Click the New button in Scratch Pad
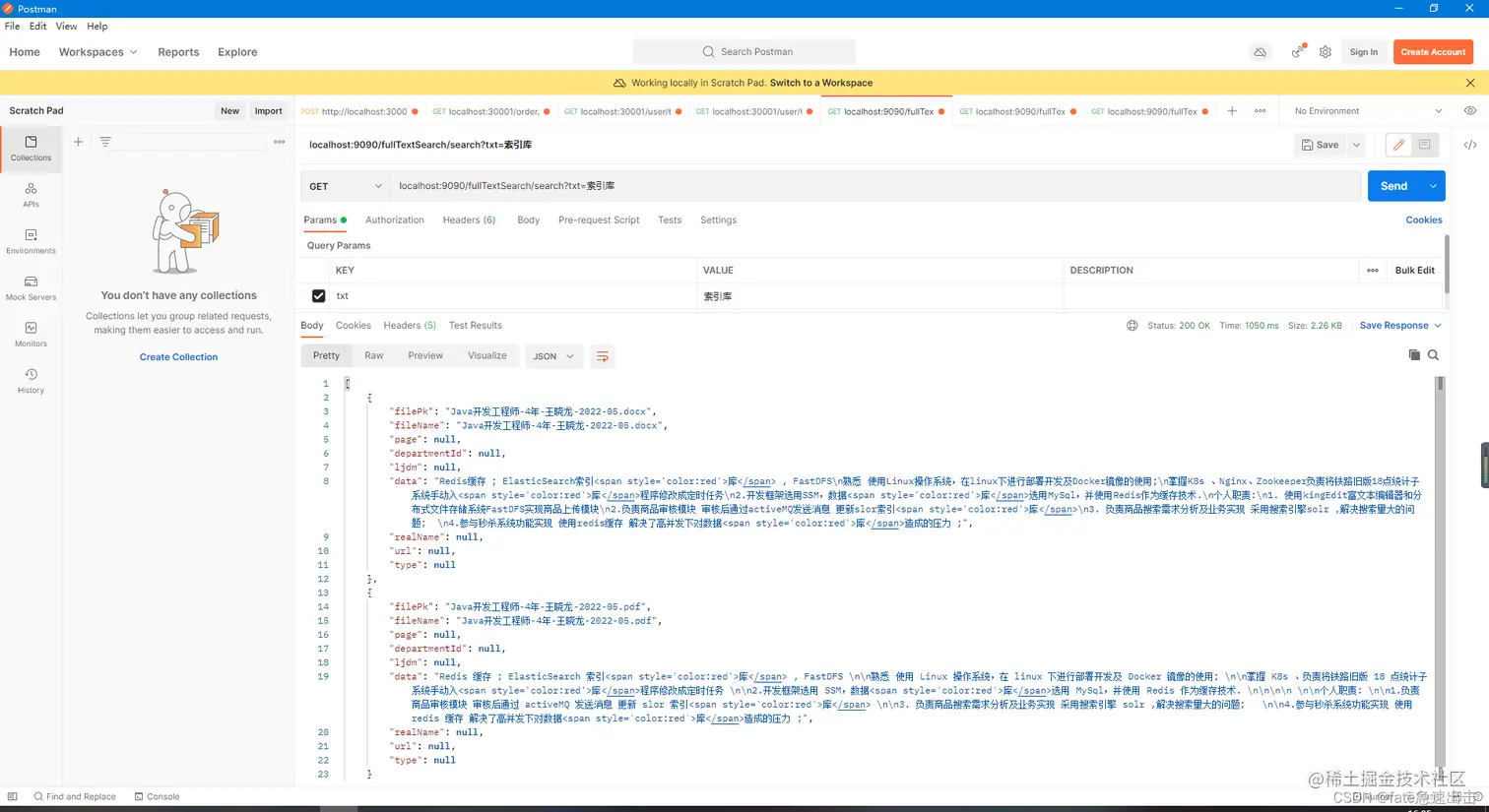This screenshot has height=812, width=1489. [x=229, y=111]
